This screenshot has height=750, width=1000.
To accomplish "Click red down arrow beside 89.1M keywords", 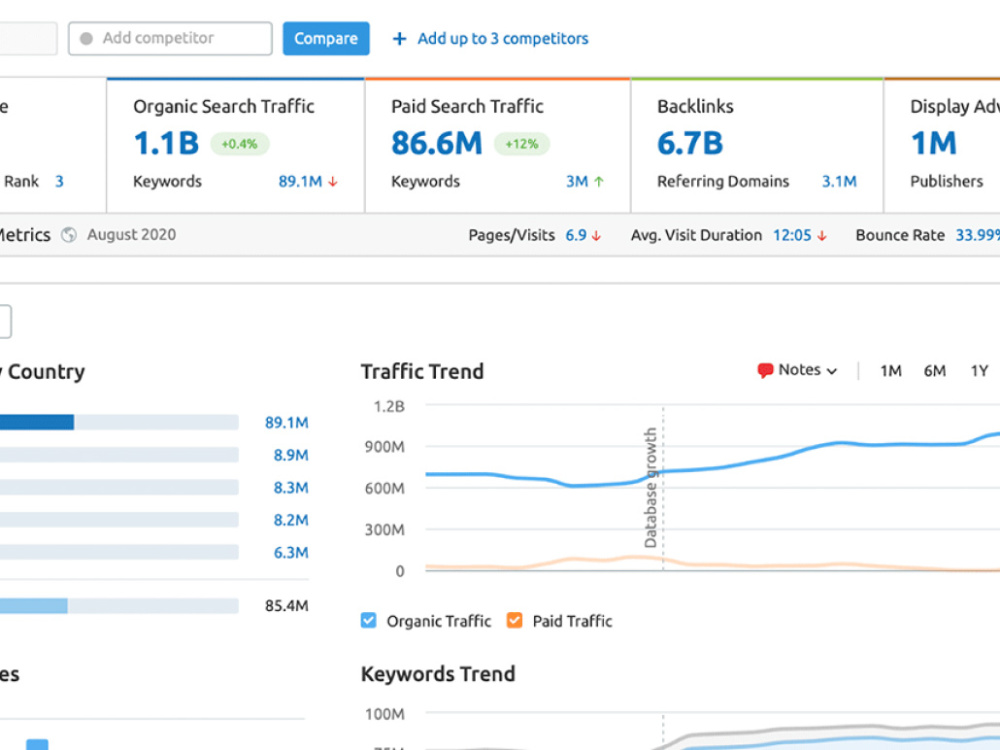I will (333, 182).
